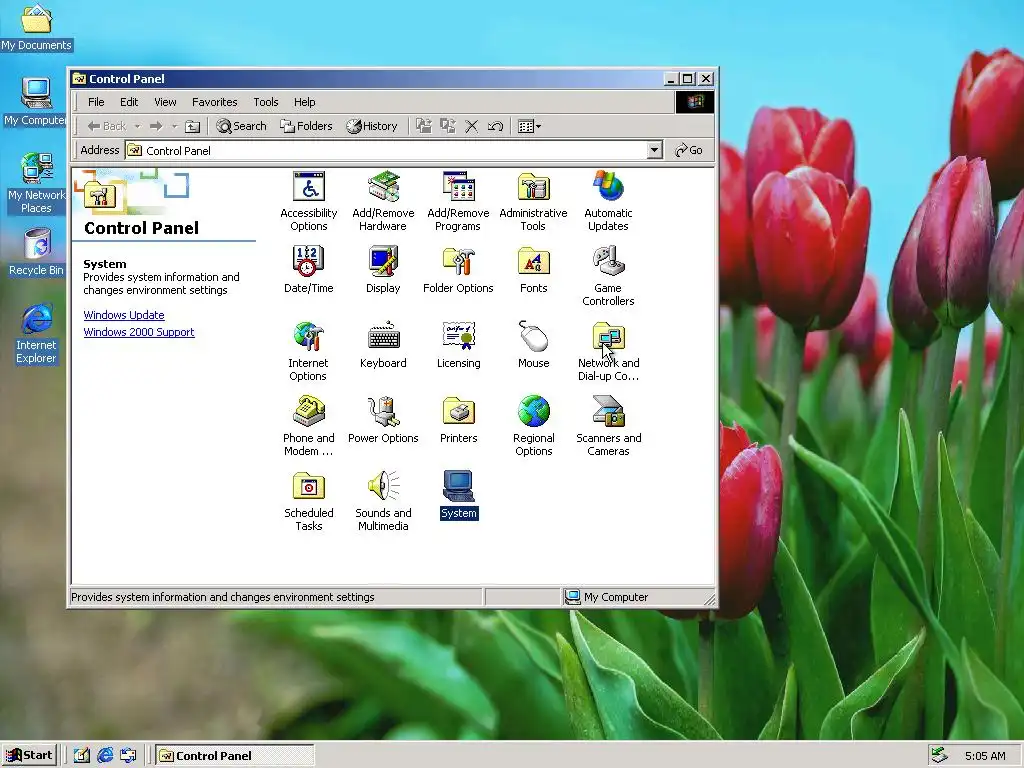Image resolution: width=1024 pixels, height=768 pixels.
Task: Click Show Desktop Quick Launch icon
Action: pyautogui.click(x=82, y=756)
